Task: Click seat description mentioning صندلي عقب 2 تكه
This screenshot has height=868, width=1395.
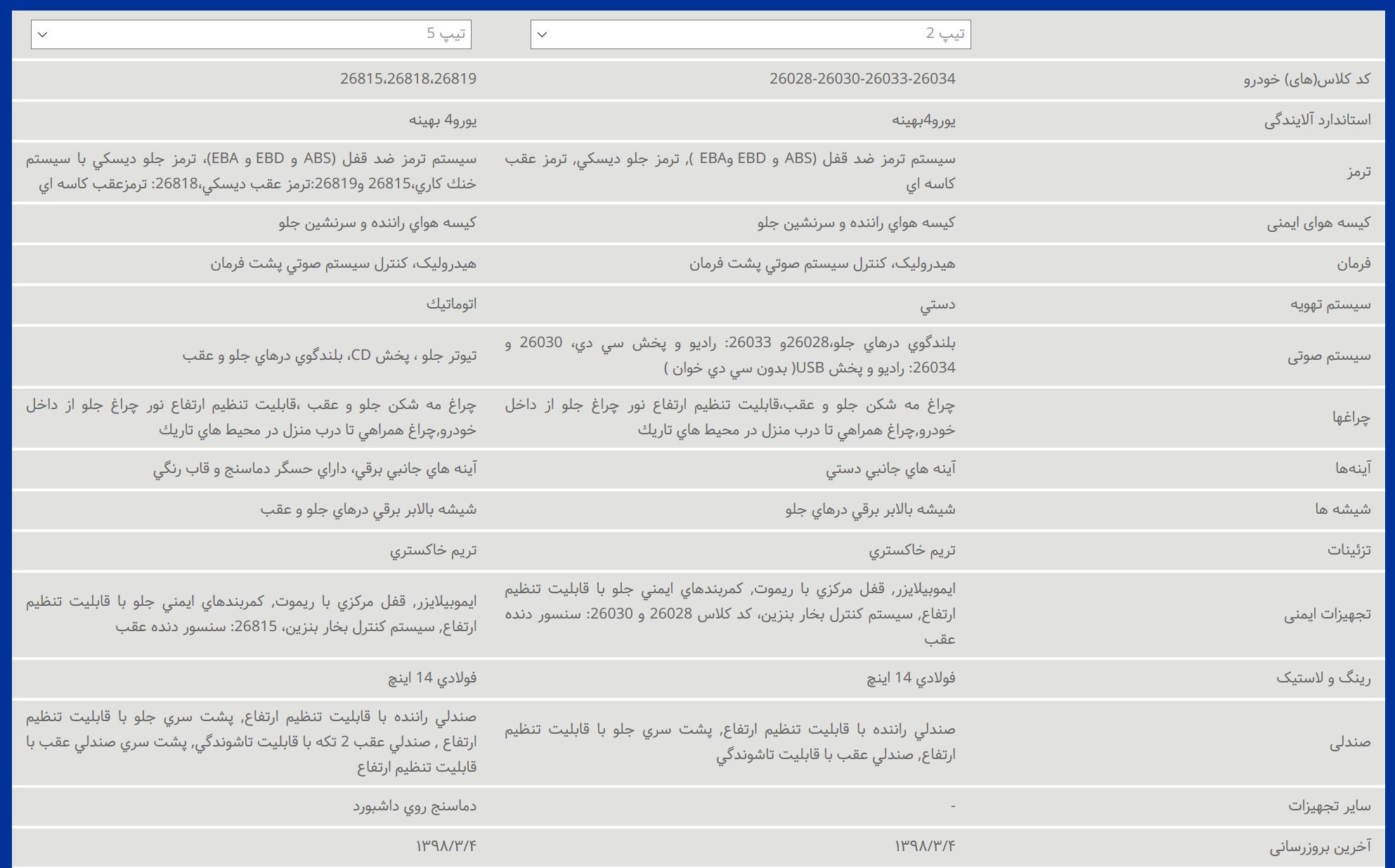Action: pyautogui.click(x=251, y=742)
